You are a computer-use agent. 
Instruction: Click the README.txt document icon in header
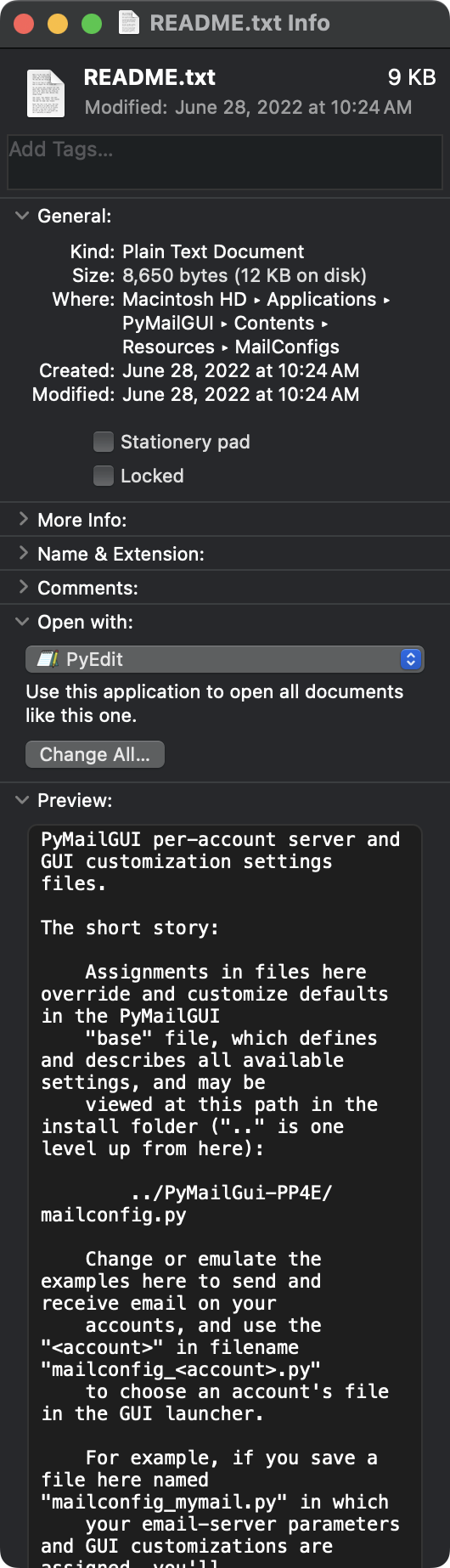[x=45, y=93]
